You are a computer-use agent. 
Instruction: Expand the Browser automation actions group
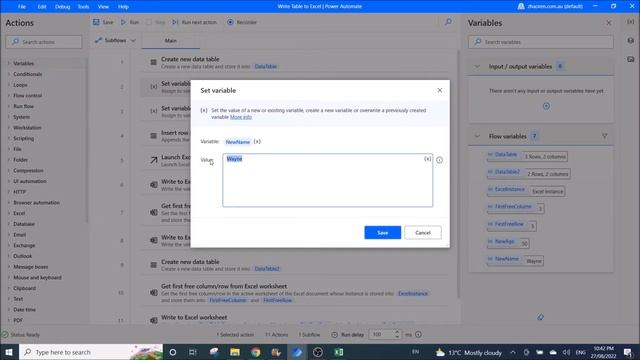pyautogui.click(x=36, y=202)
